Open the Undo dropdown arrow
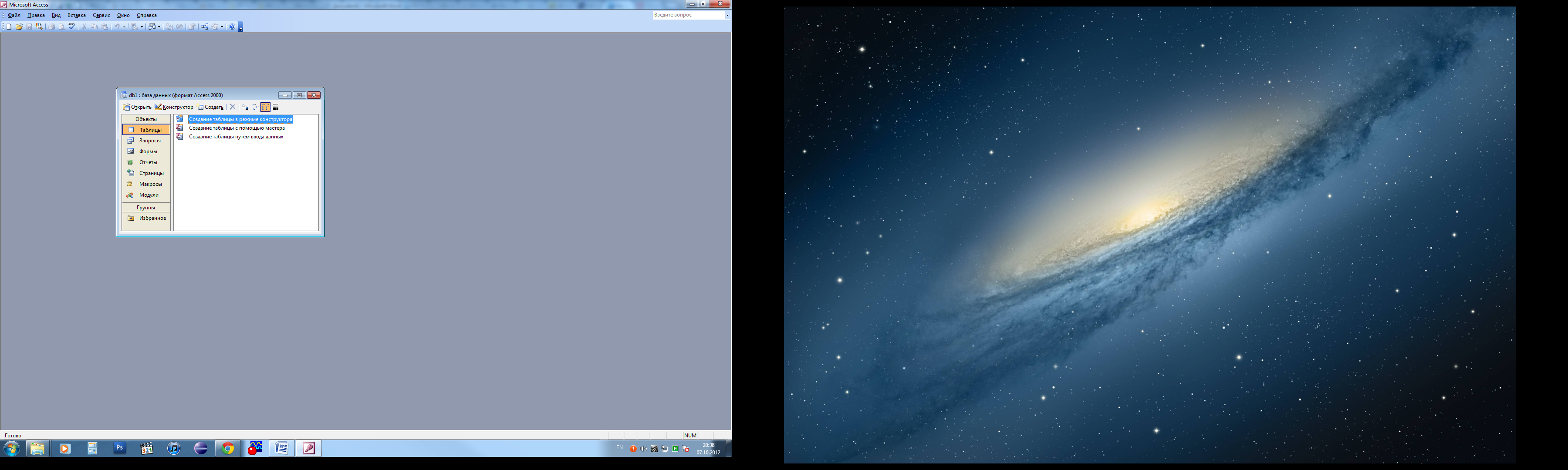This screenshot has width=1568, height=470. (x=124, y=27)
